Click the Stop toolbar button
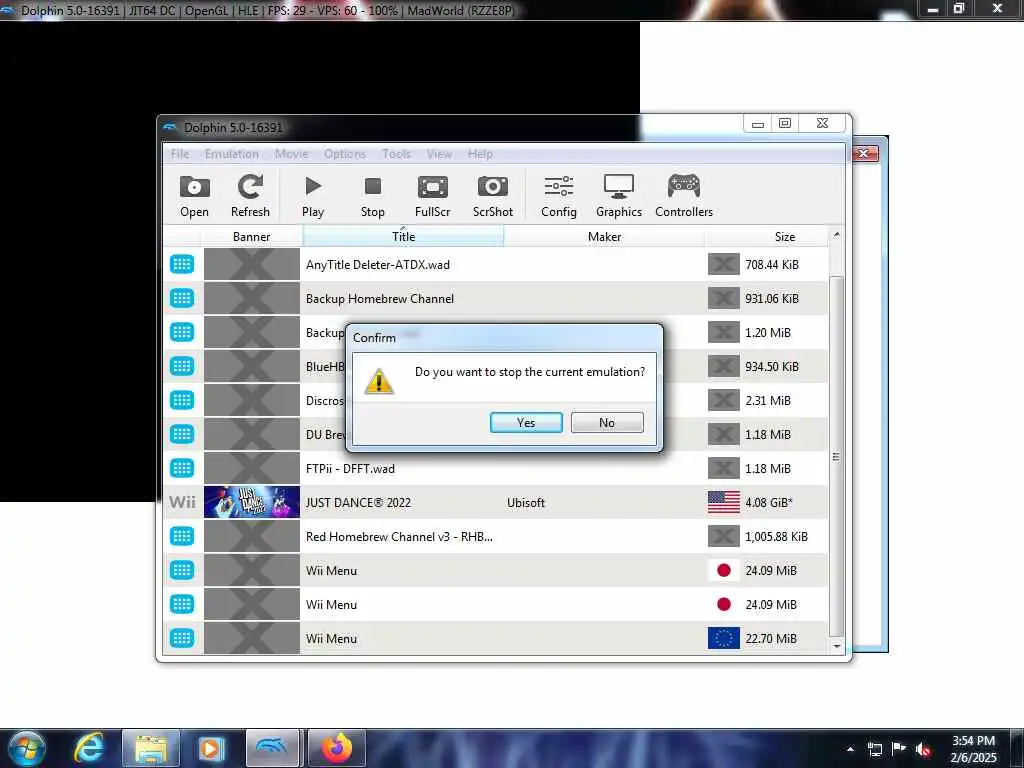 click(373, 196)
